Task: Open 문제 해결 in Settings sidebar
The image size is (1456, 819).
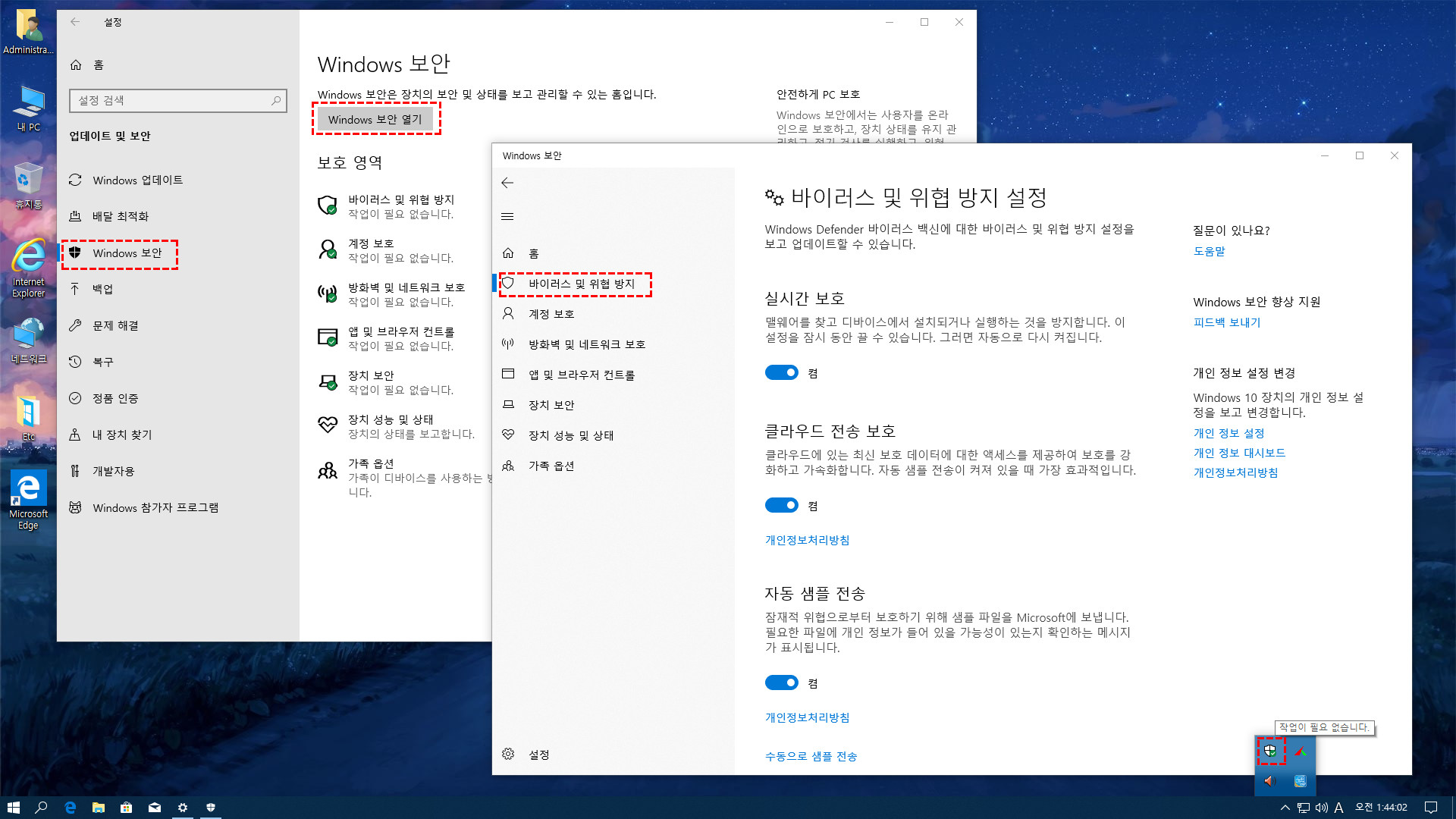Action: click(177, 325)
